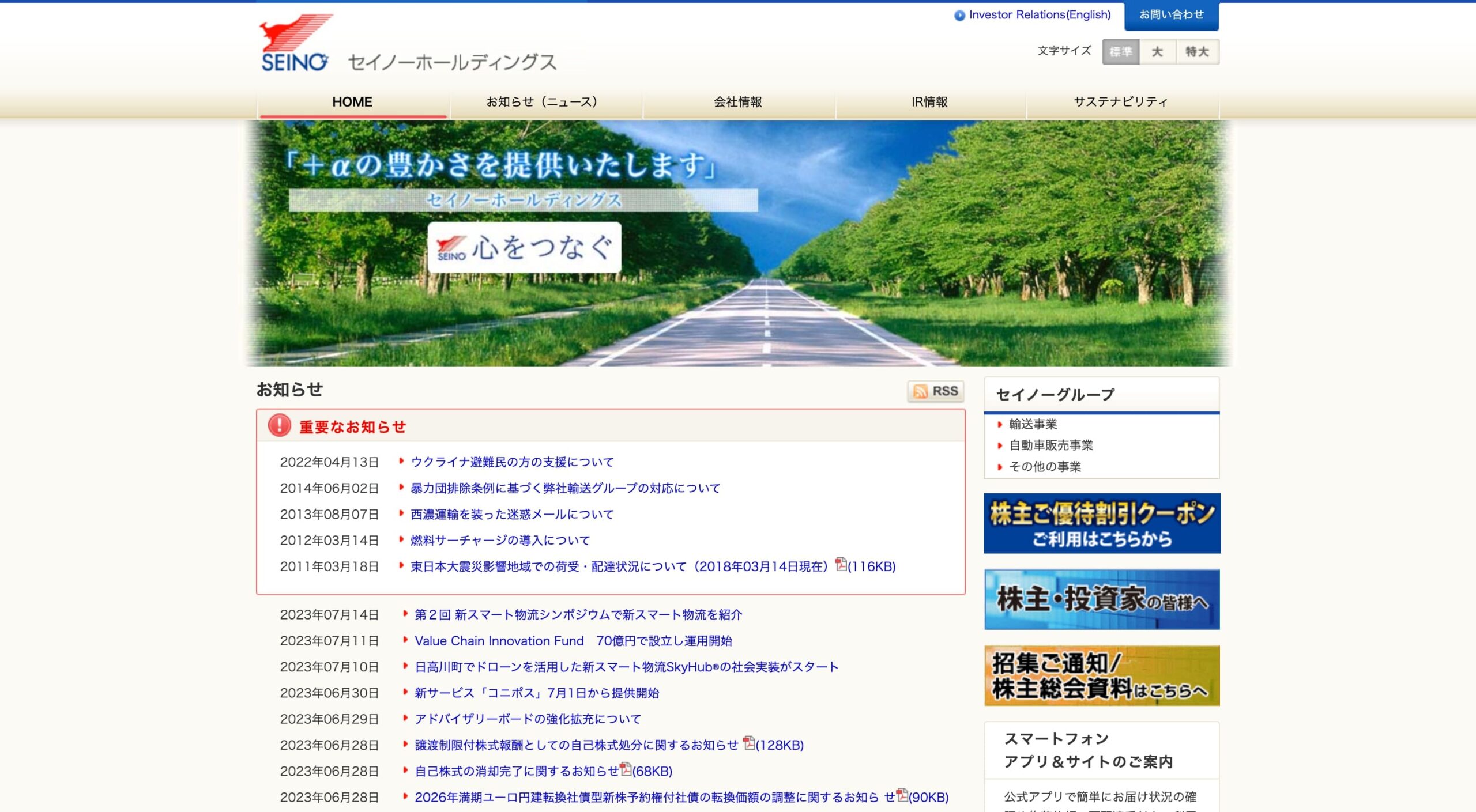Click the SEINO logo in the header
The width and height of the screenshot is (1476, 812).
coord(295,43)
